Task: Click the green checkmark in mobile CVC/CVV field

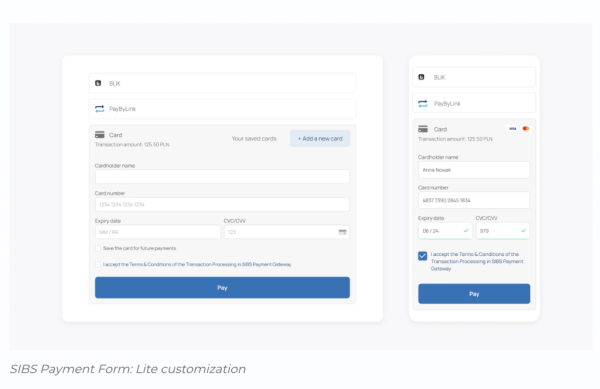Action: pos(523,231)
